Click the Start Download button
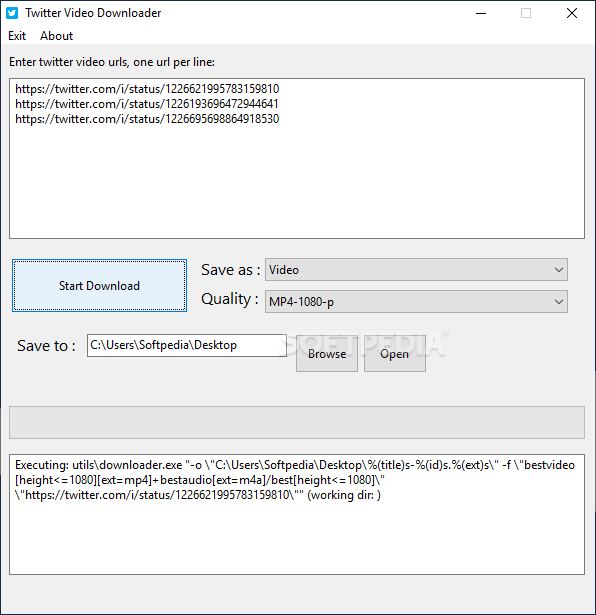The image size is (596, 615). coord(99,286)
